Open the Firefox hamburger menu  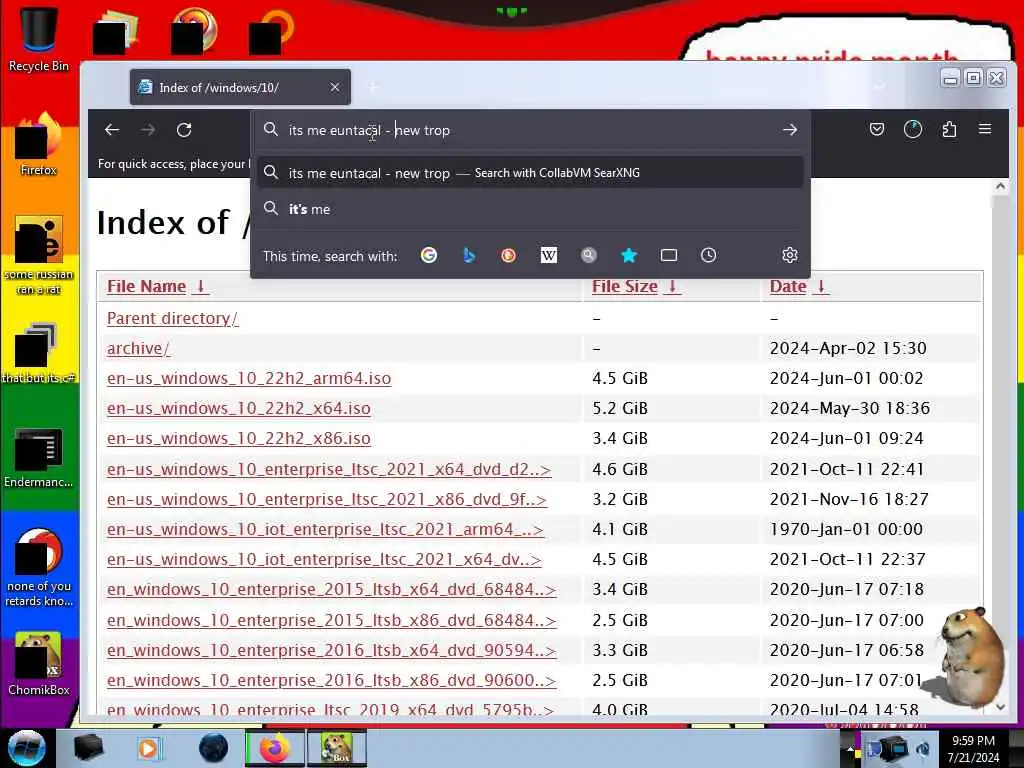985,129
